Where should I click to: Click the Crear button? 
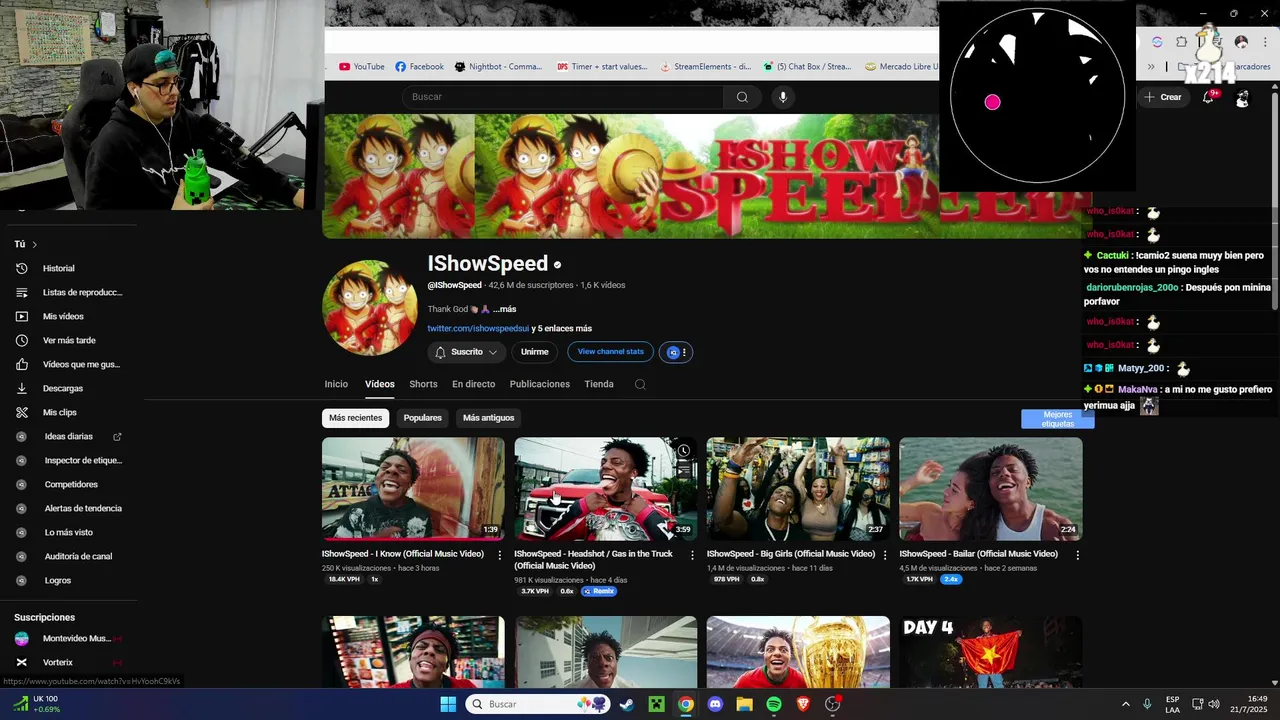1163,97
